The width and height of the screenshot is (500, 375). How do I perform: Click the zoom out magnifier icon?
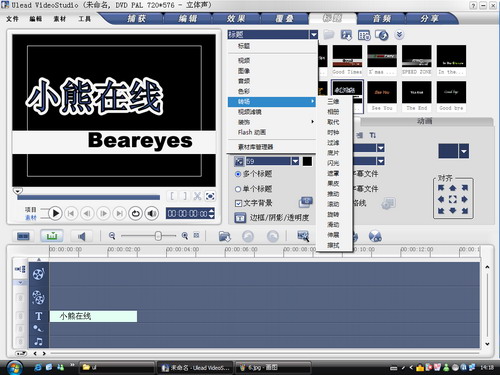tap(112, 236)
